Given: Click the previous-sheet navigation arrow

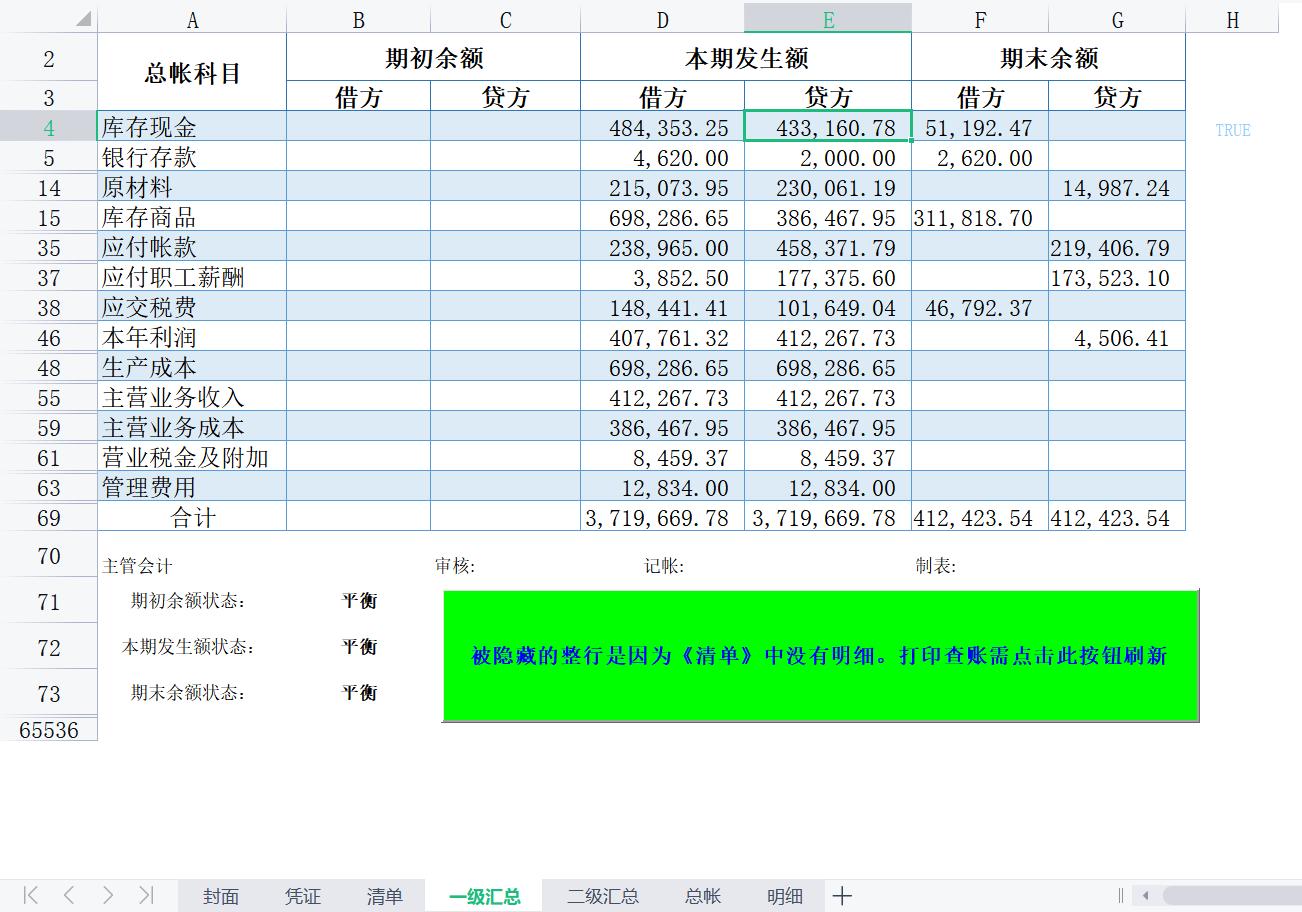Looking at the screenshot, I should (x=68, y=896).
